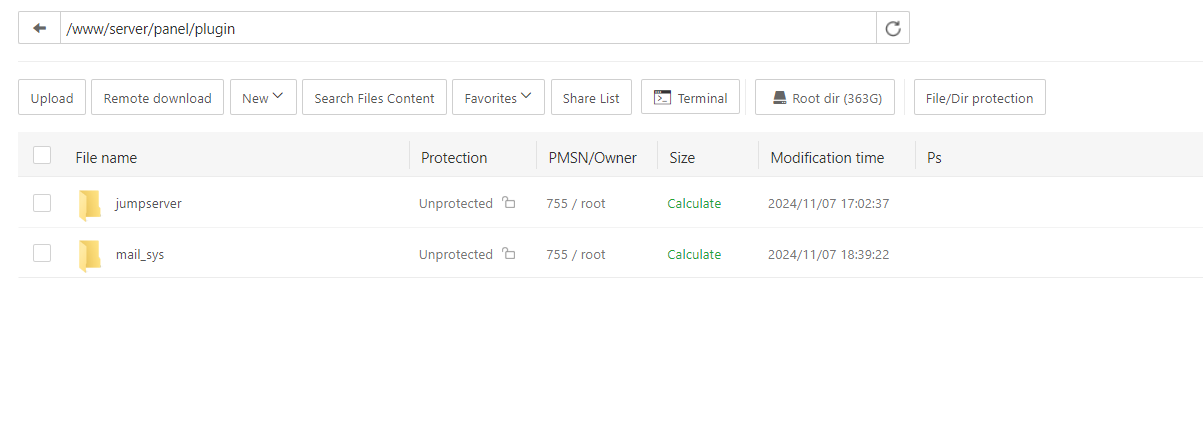Calculate size of the jumpserver folder
The height and width of the screenshot is (447, 1203).
point(694,203)
